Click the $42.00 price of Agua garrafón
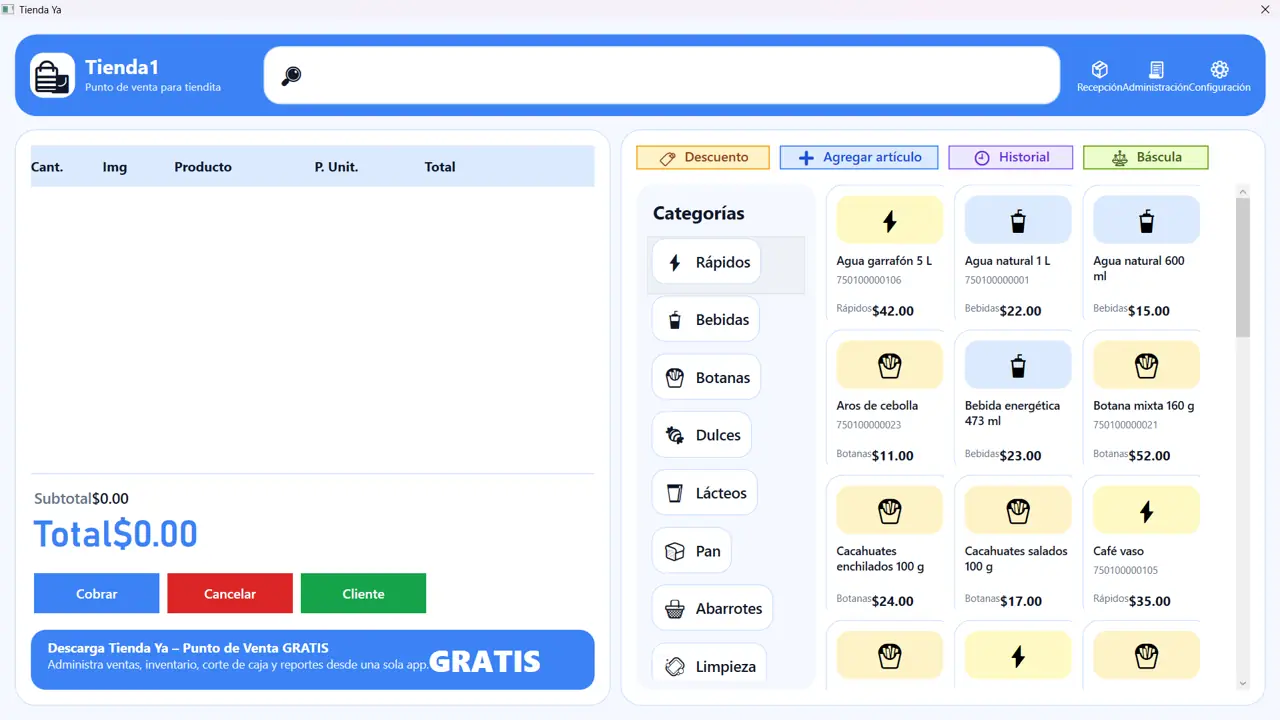 [x=893, y=311]
